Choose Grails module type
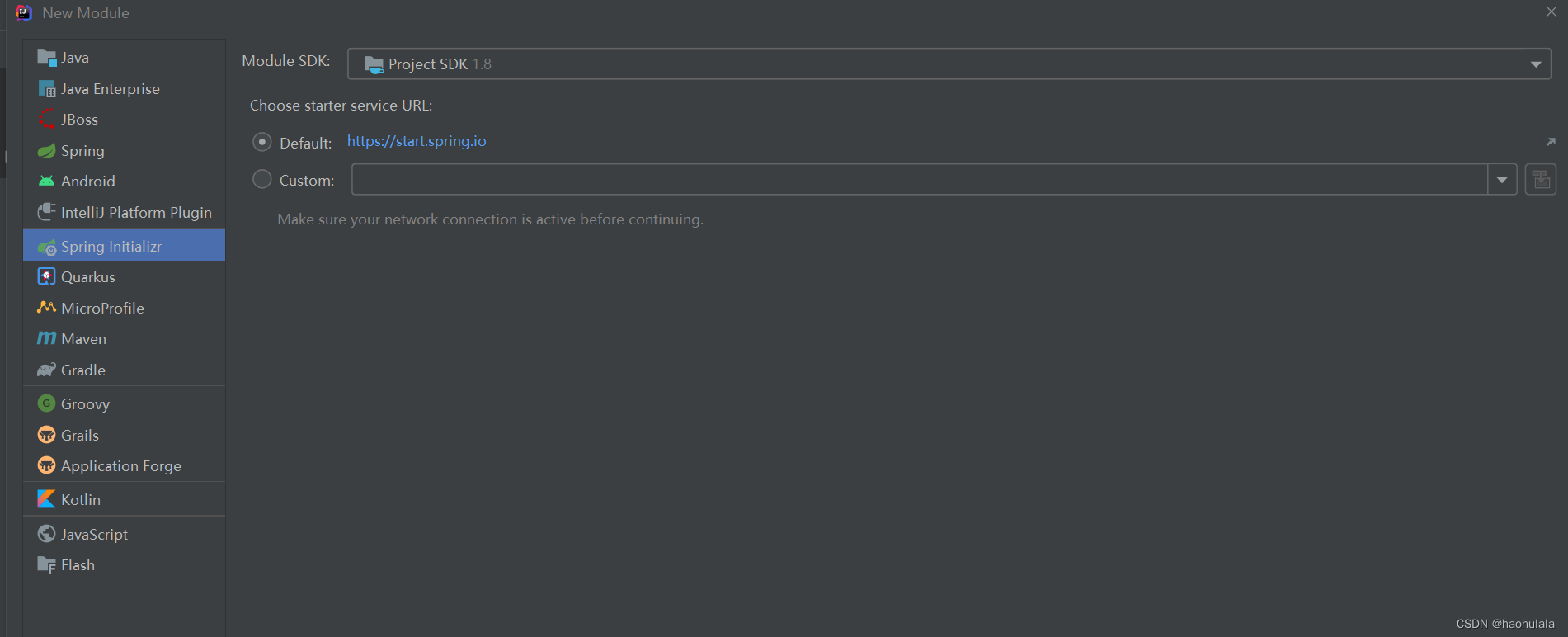 [124, 435]
